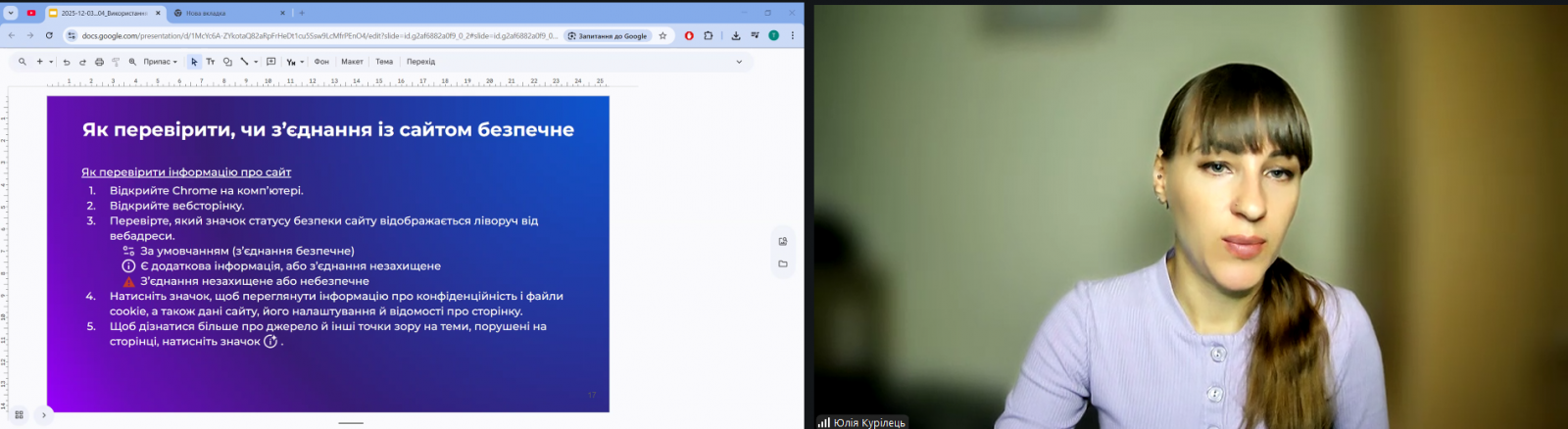Screen dimensions: 1568x429
Task: Choose the shape insert tool
Action: pyautogui.click(x=227, y=62)
